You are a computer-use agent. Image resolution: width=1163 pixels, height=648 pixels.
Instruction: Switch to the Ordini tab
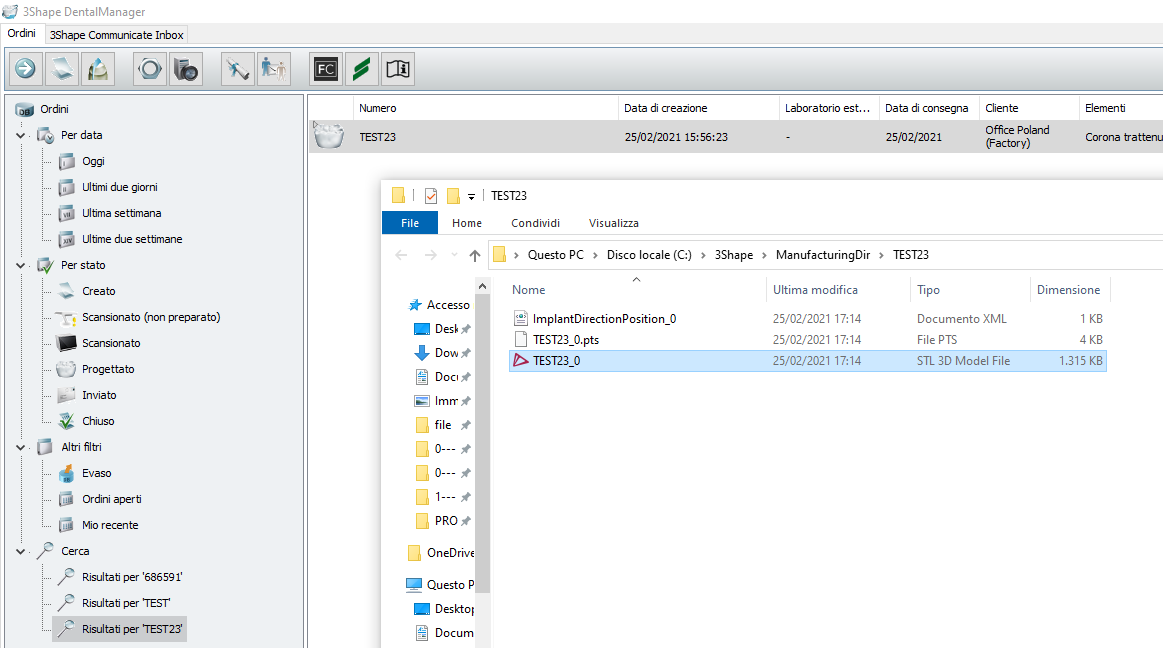click(x=22, y=33)
